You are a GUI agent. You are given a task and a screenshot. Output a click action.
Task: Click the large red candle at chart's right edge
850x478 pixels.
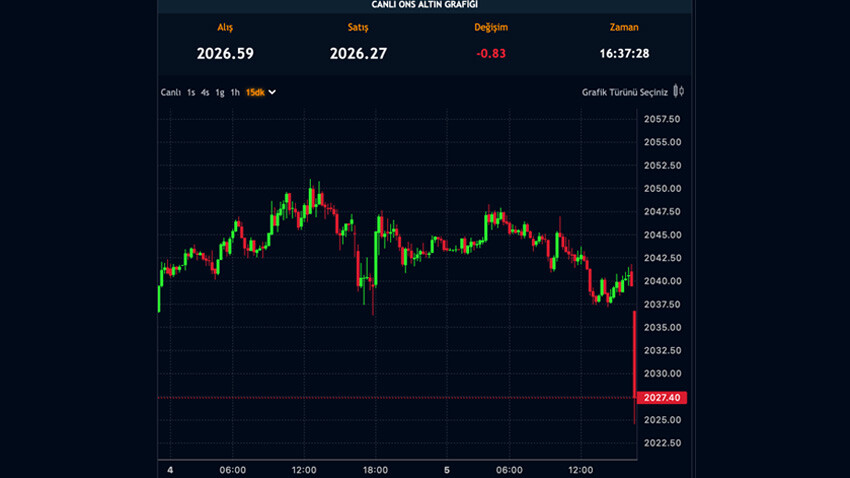635,365
